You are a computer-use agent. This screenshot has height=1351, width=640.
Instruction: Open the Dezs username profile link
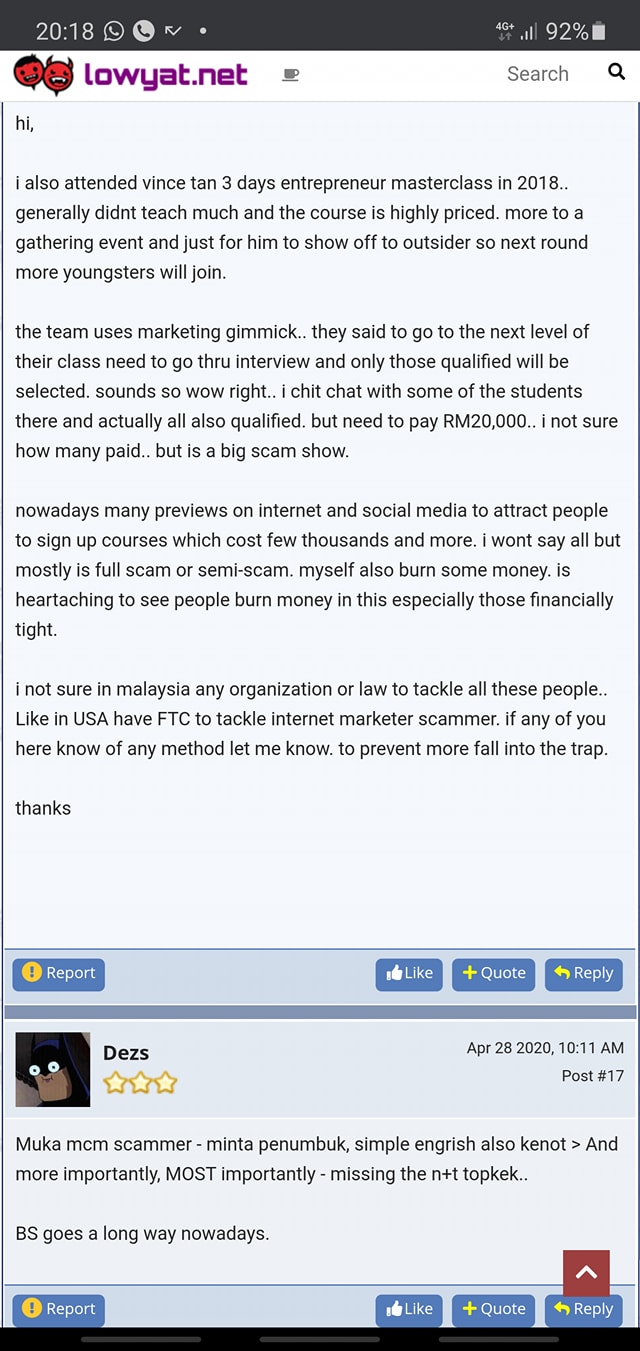(x=126, y=1053)
